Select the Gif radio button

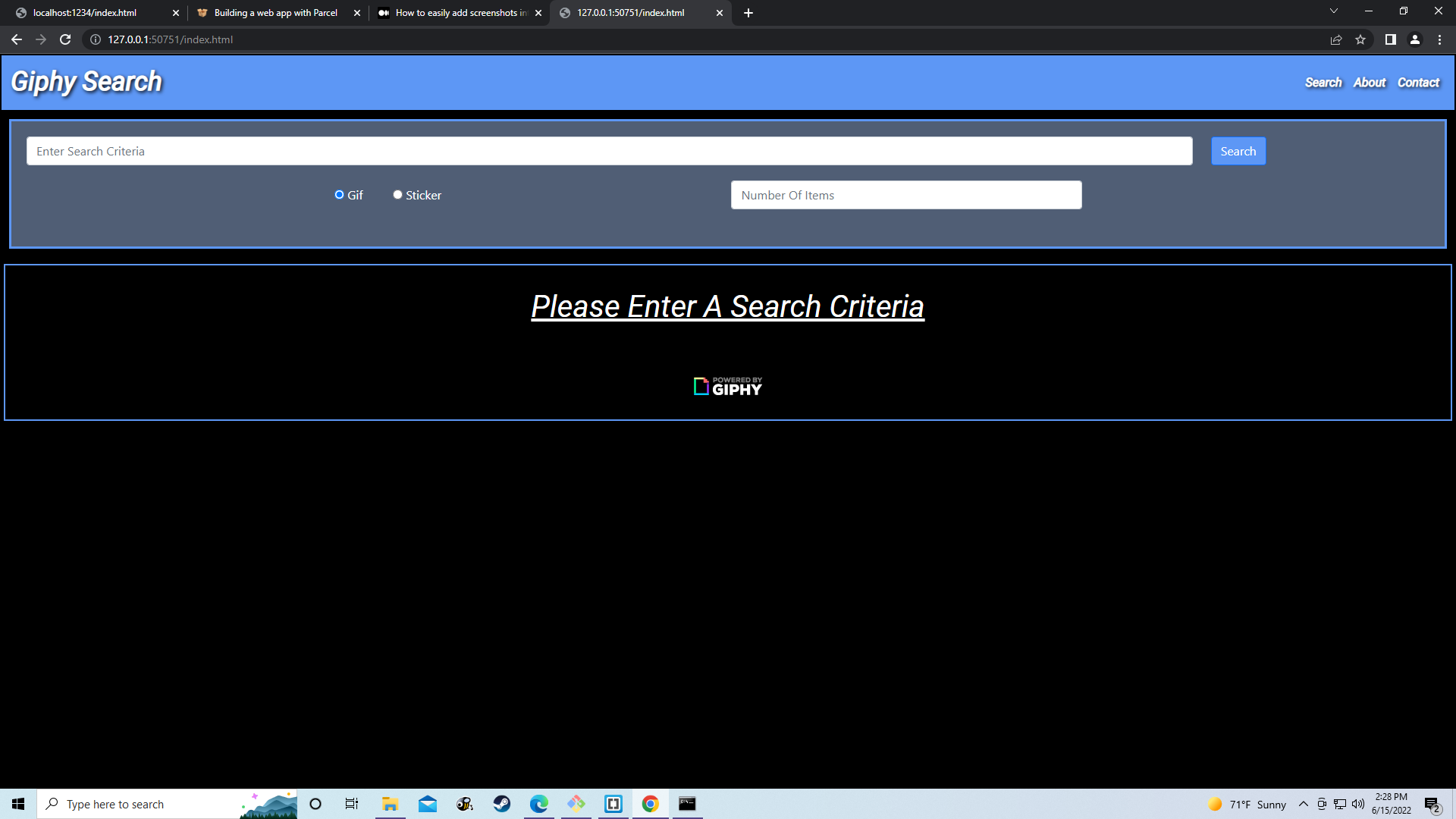click(x=339, y=195)
